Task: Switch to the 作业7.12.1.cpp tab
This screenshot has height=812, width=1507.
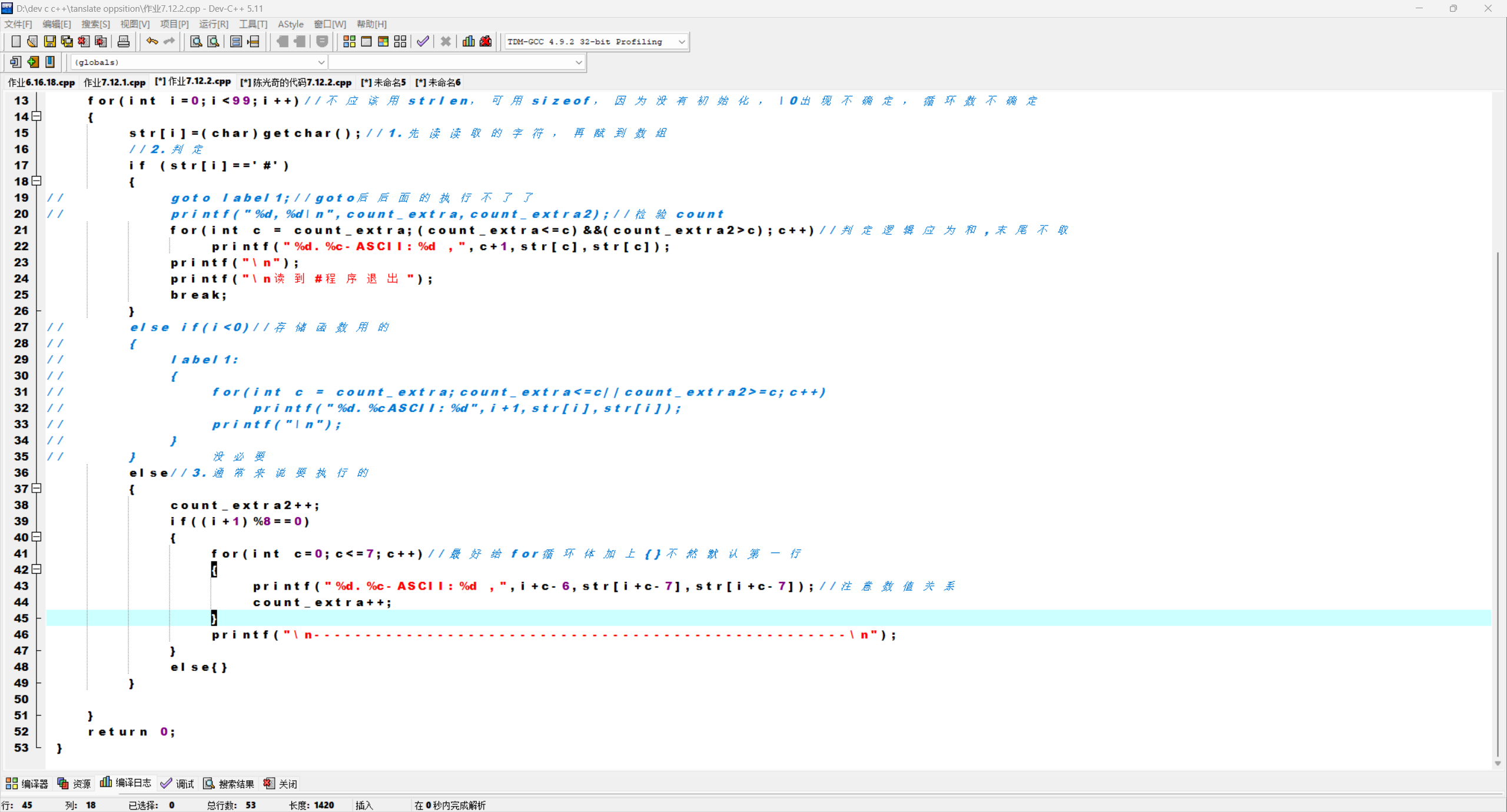Action: tap(114, 82)
